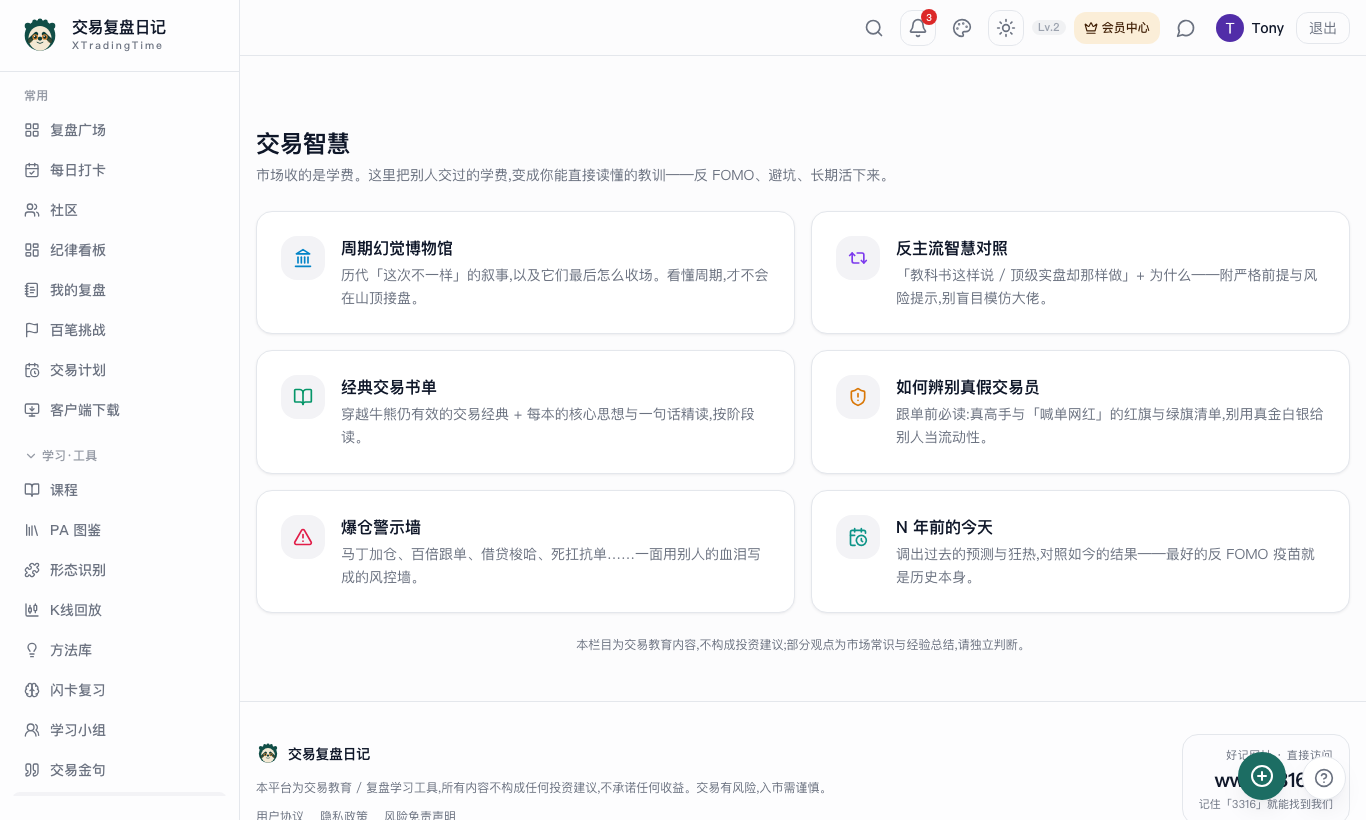1366x820 pixels.
Task: Click the 方法库 lightbulb icon
Action: point(32,650)
